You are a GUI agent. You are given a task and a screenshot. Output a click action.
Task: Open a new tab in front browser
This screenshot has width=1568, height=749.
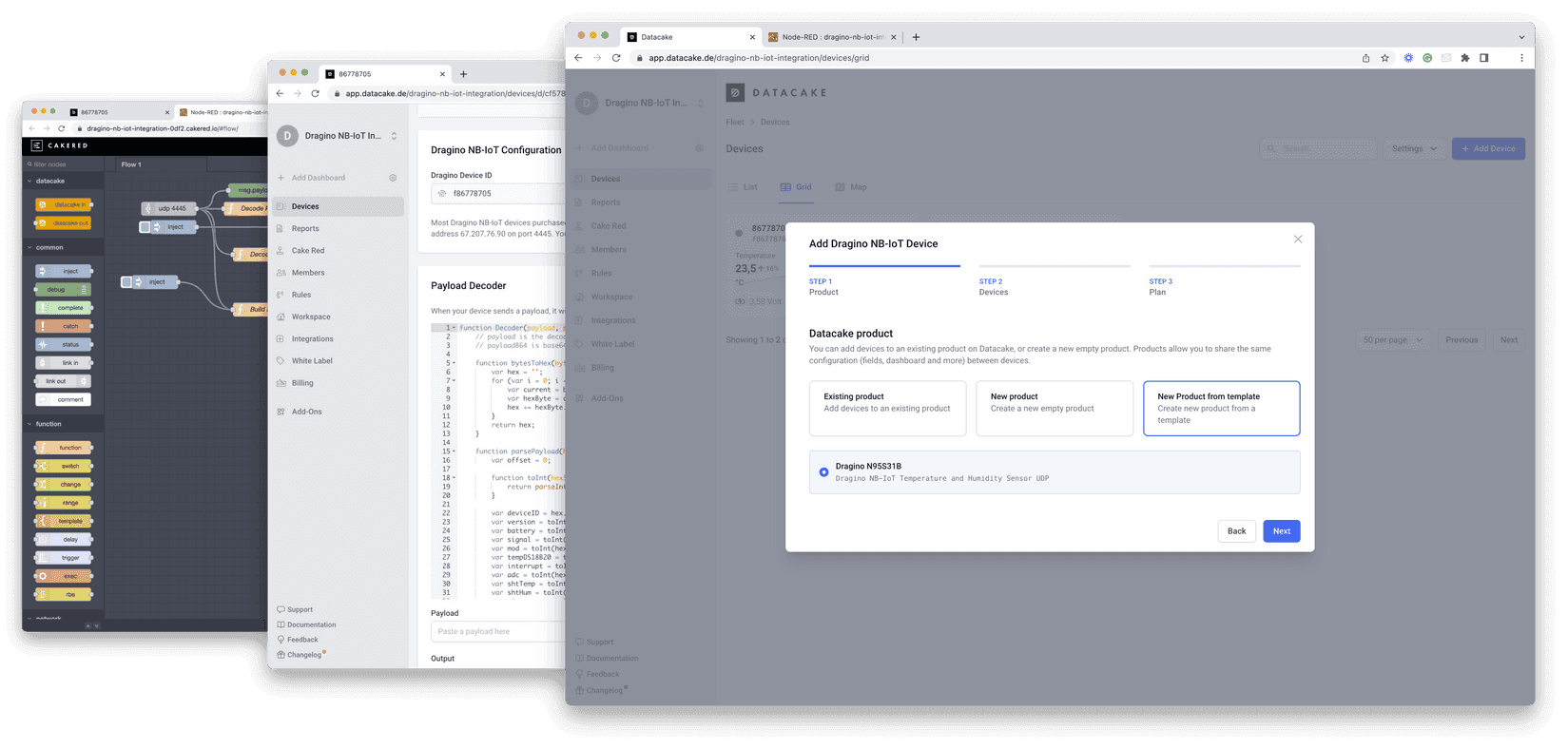pos(916,37)
